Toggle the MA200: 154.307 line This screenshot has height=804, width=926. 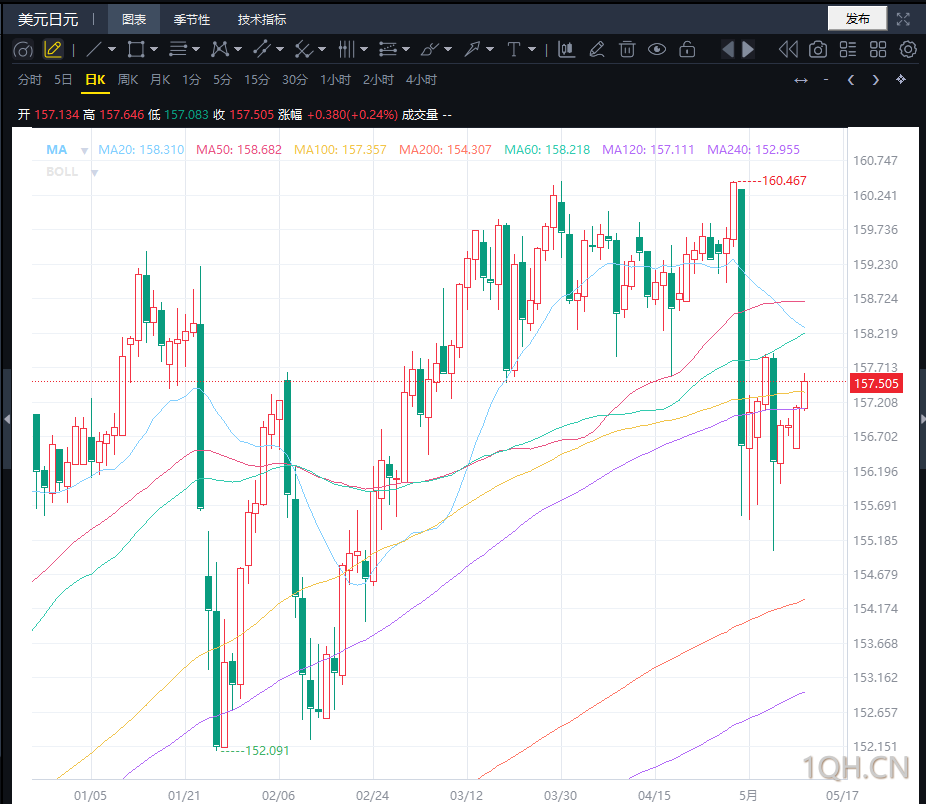(x=445, y=150)
